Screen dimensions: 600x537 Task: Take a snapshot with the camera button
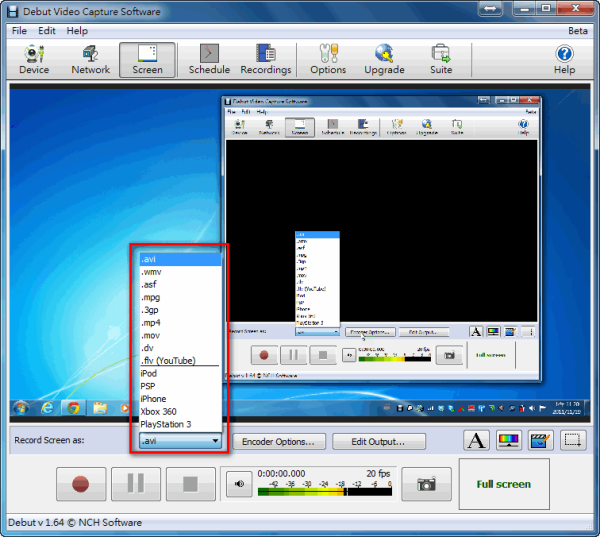[x=426, y=484]
